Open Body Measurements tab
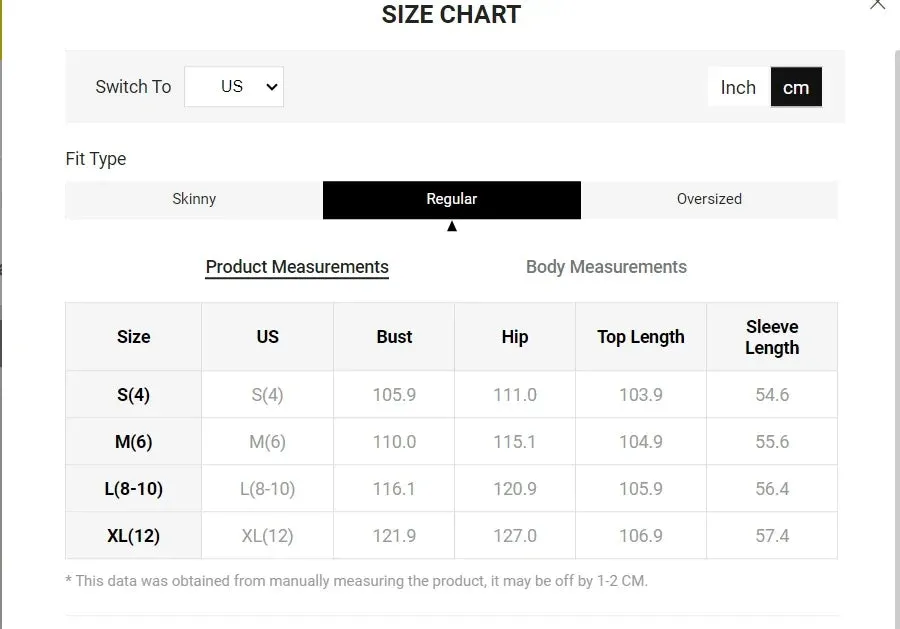Screen dimensions: 900x629 (606, 267)
